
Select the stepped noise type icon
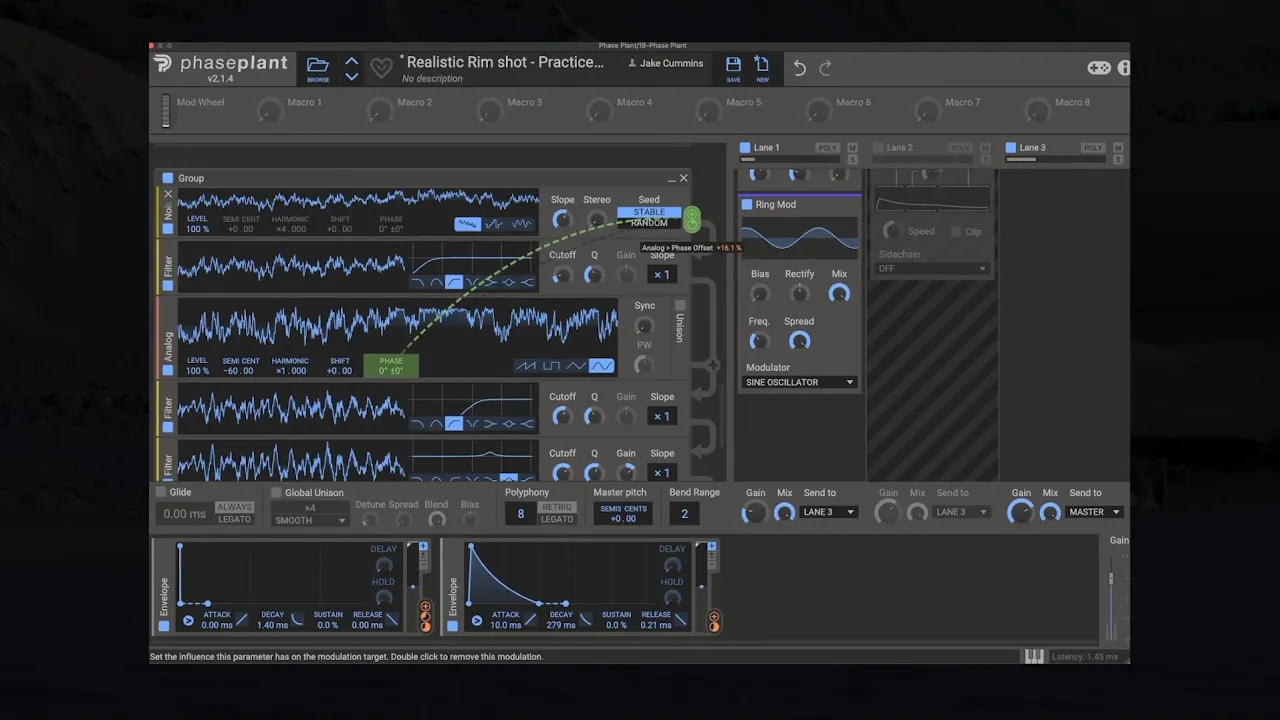coord(494,224)
